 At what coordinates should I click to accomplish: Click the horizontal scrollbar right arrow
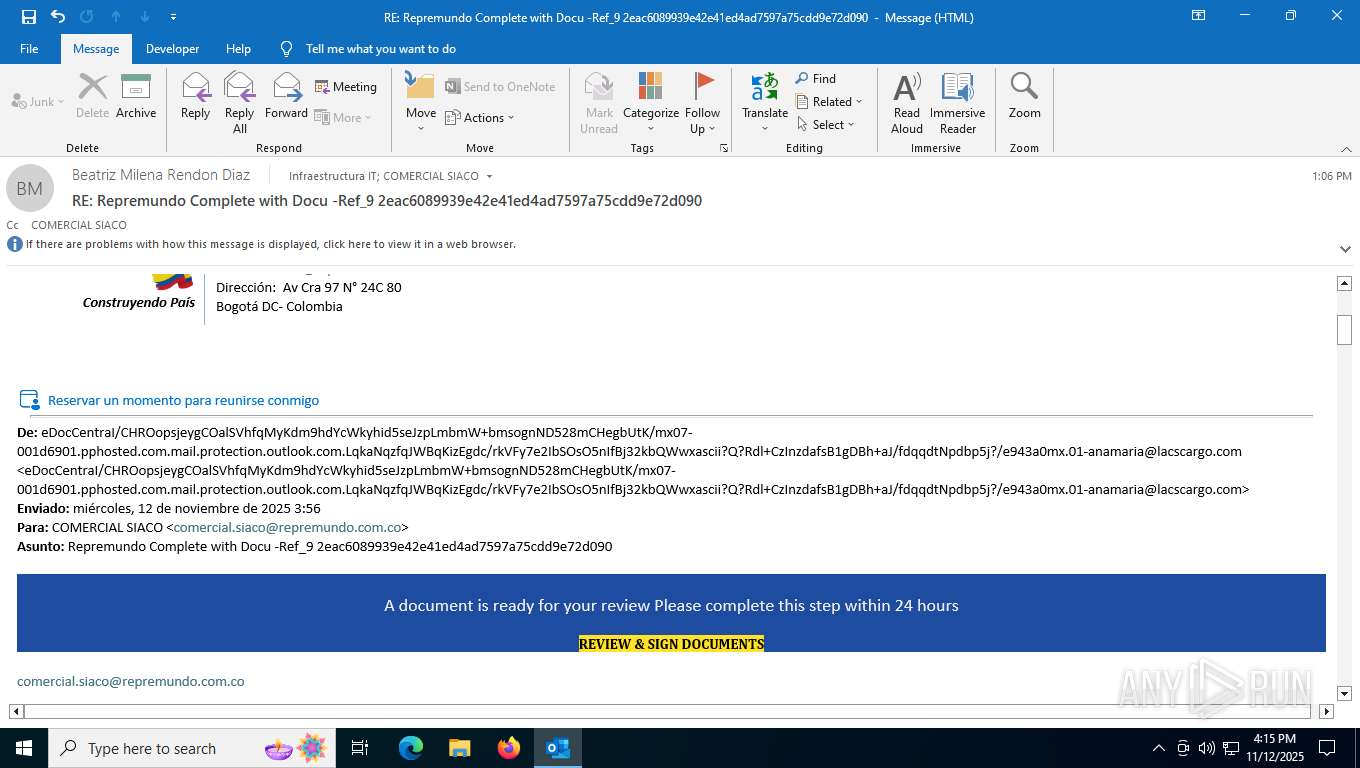click(1326, 712)
